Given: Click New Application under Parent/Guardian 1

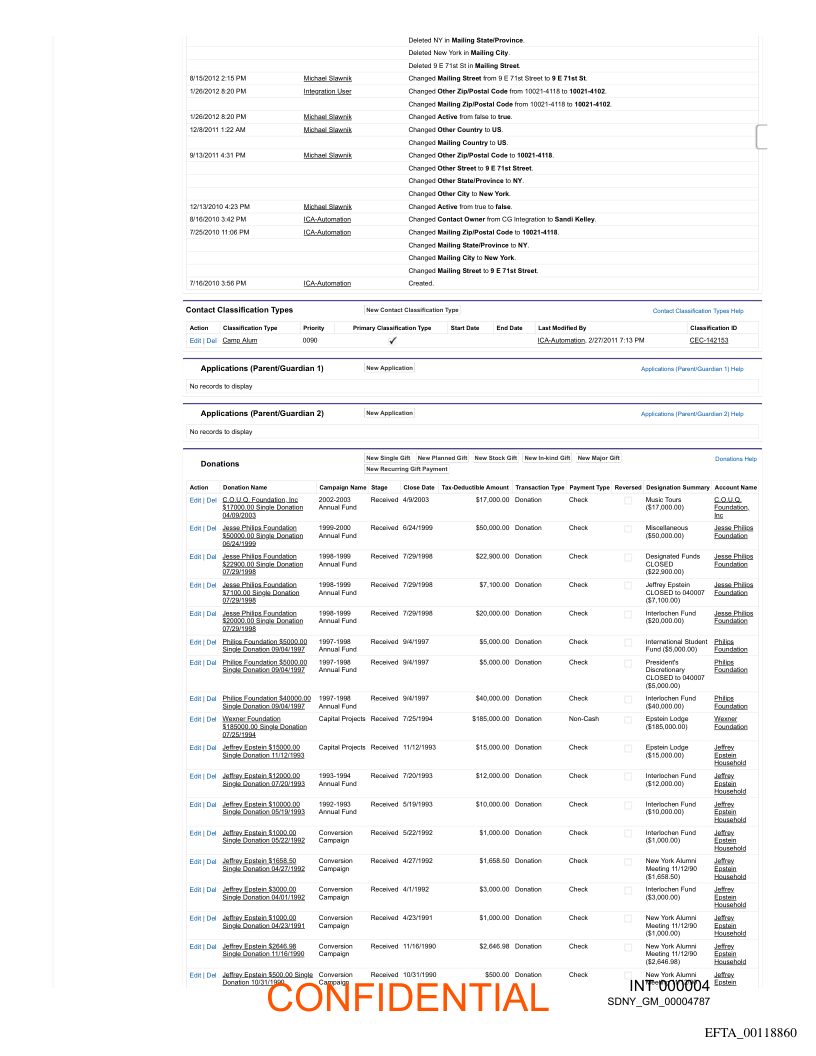Looking at the screenshot, I should tap(389, 368).
